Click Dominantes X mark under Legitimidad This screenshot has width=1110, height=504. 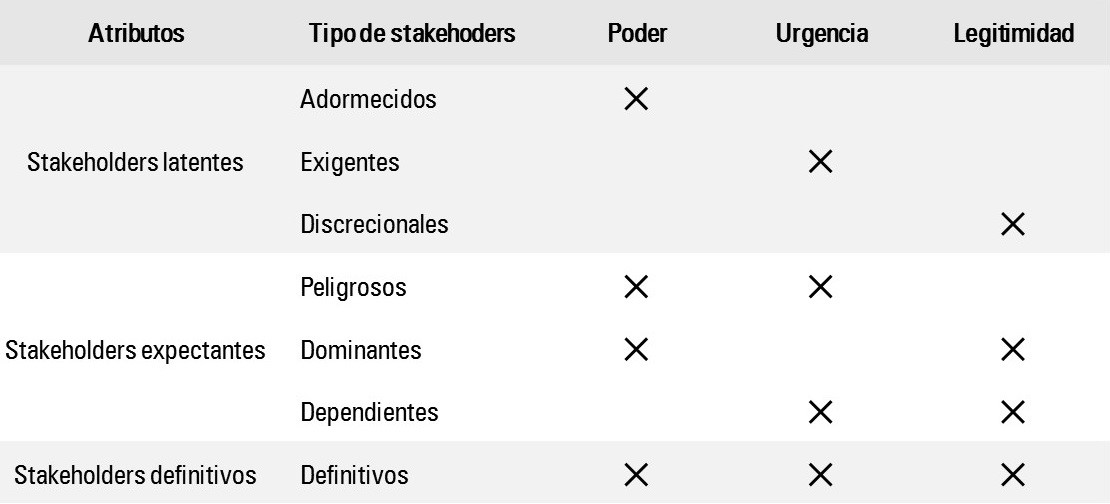coord(1012,350)
